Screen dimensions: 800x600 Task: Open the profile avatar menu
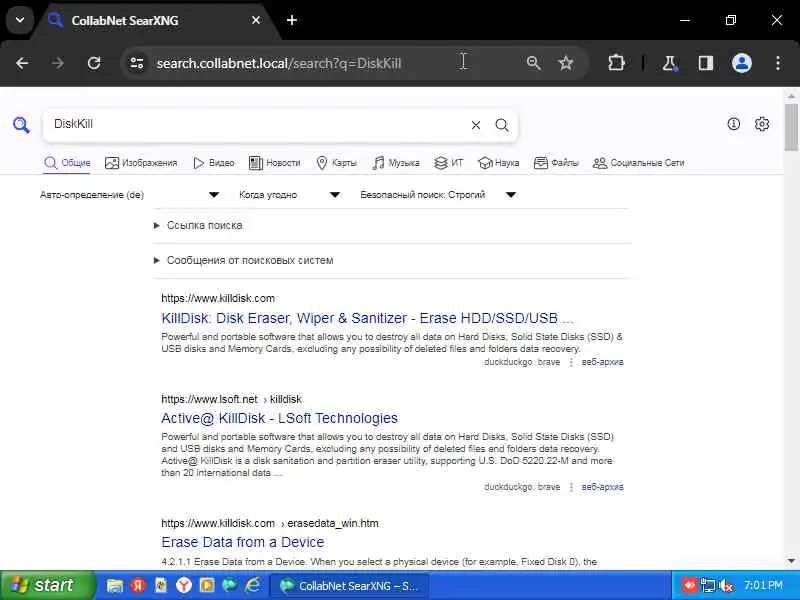tap(742, 63)
